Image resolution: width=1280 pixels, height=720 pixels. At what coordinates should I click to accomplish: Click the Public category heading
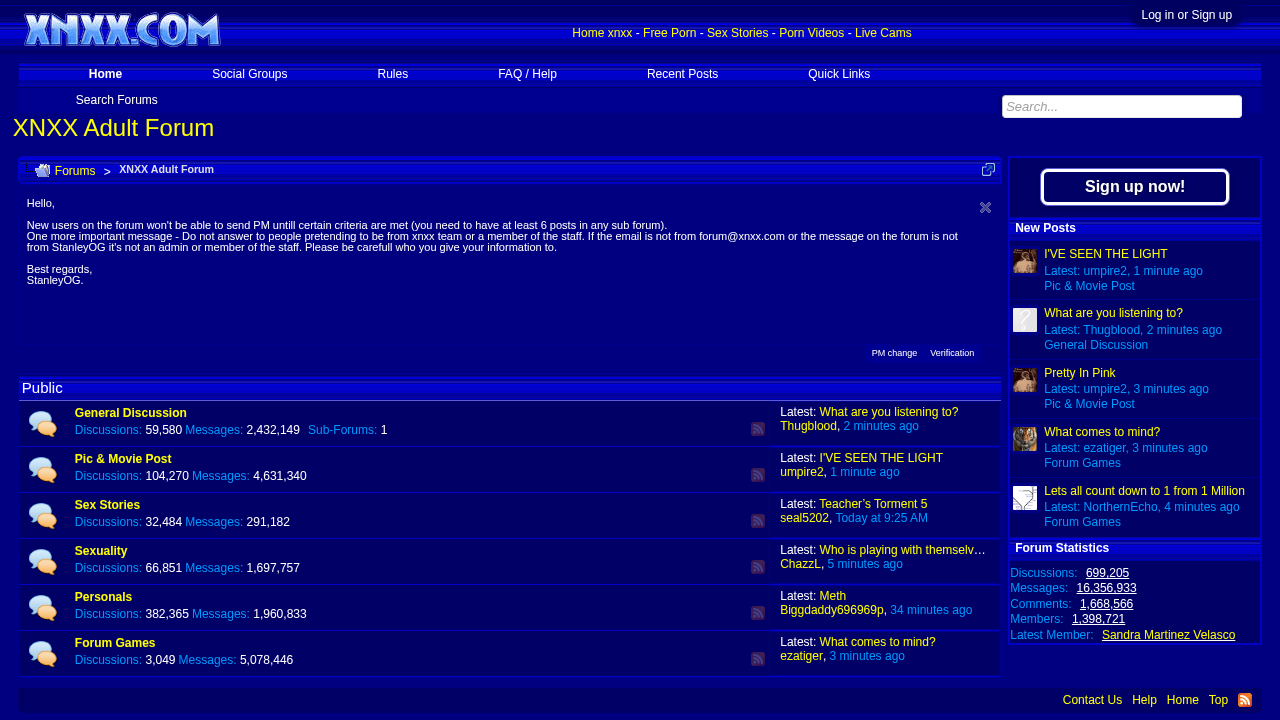(x=42, y=388)
